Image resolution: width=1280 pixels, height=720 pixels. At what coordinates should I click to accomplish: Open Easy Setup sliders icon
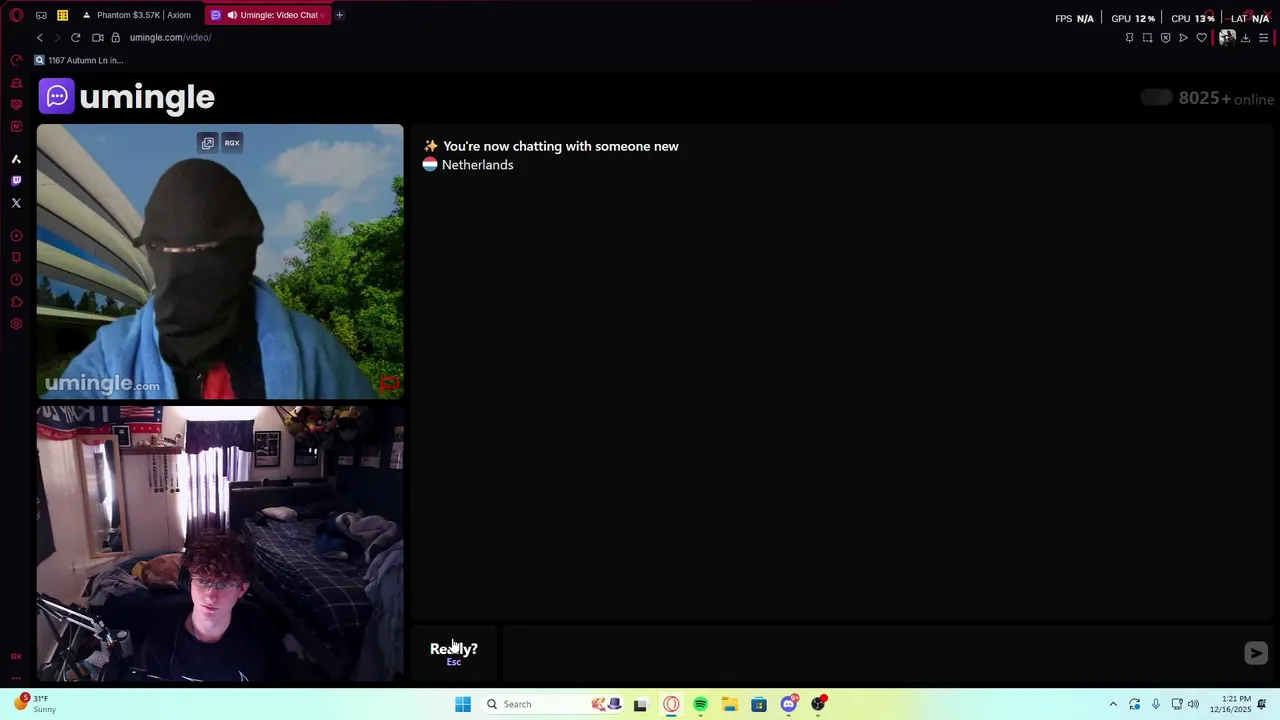(1264, 38)
